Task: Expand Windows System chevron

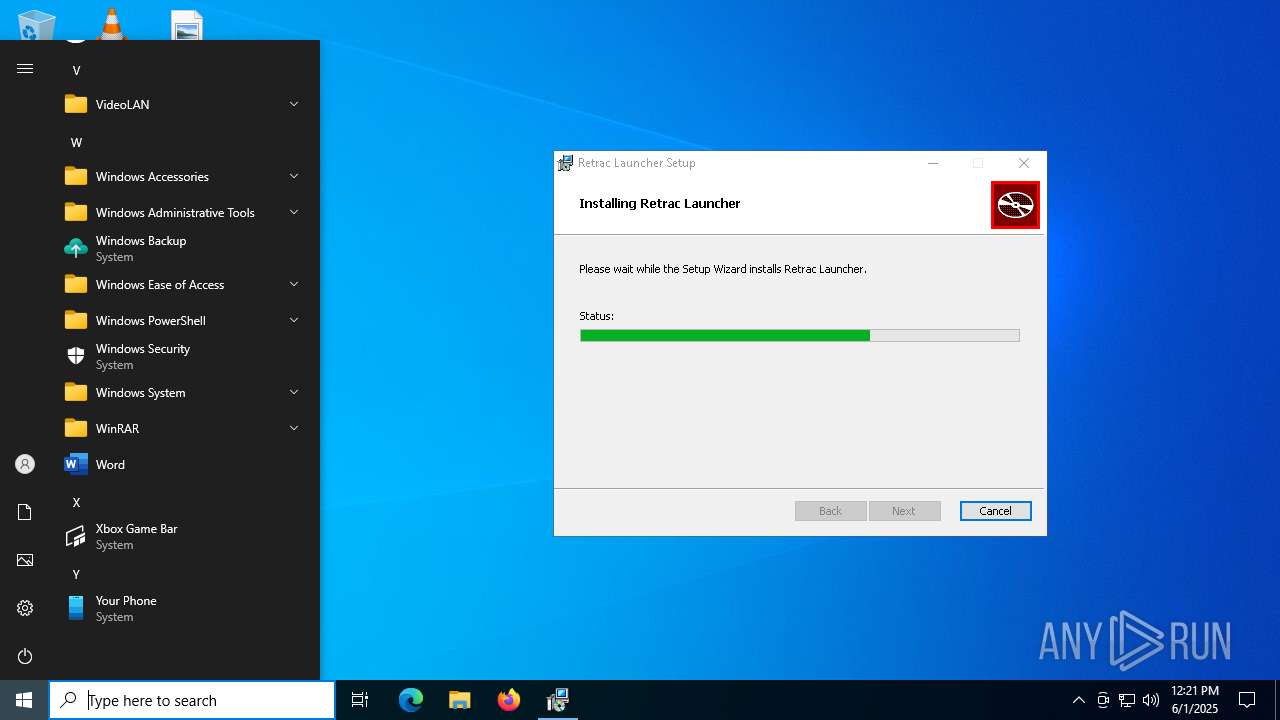Action: (294, 392)
